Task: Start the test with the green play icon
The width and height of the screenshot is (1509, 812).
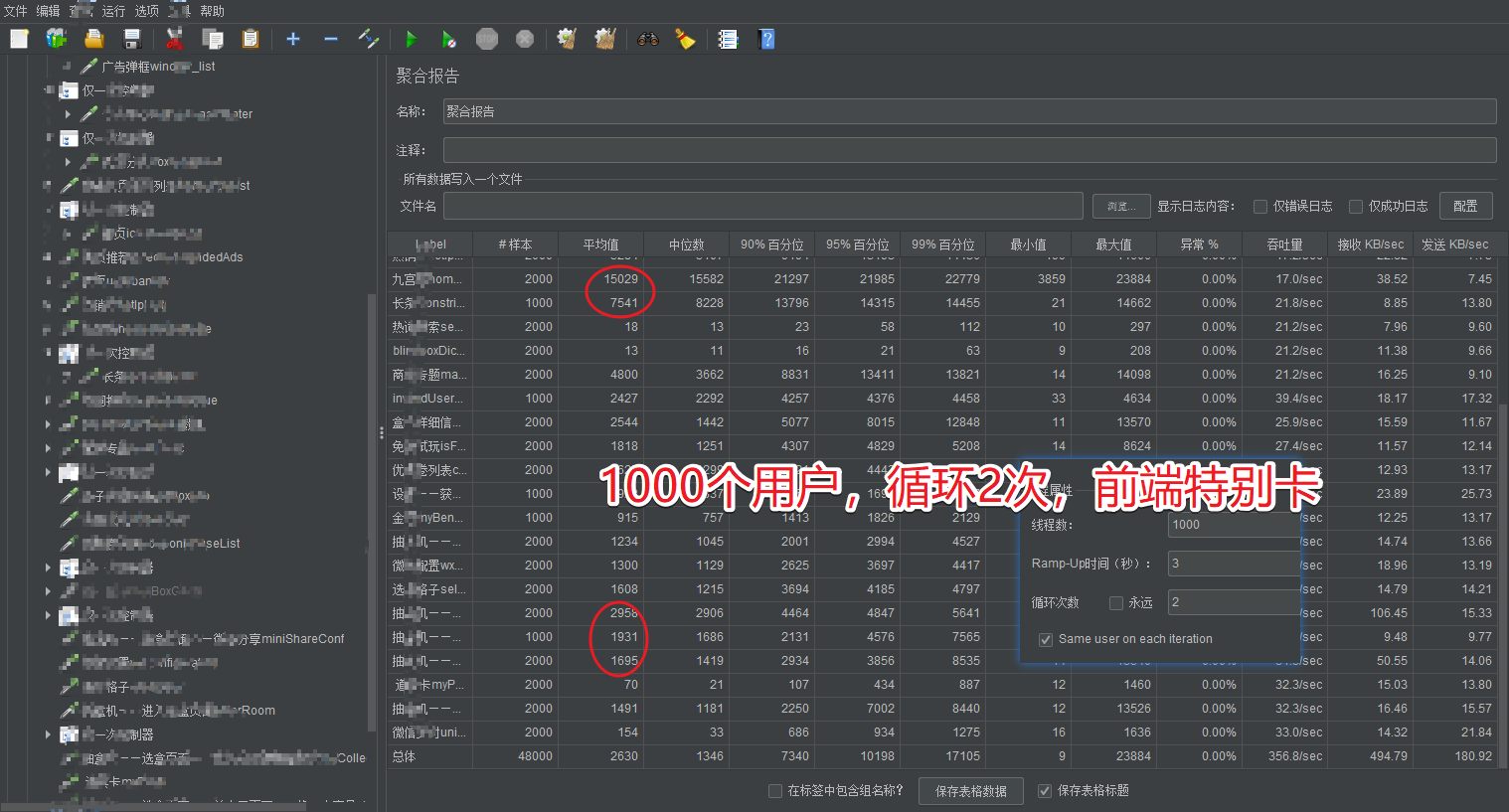Action: [412, 39]
